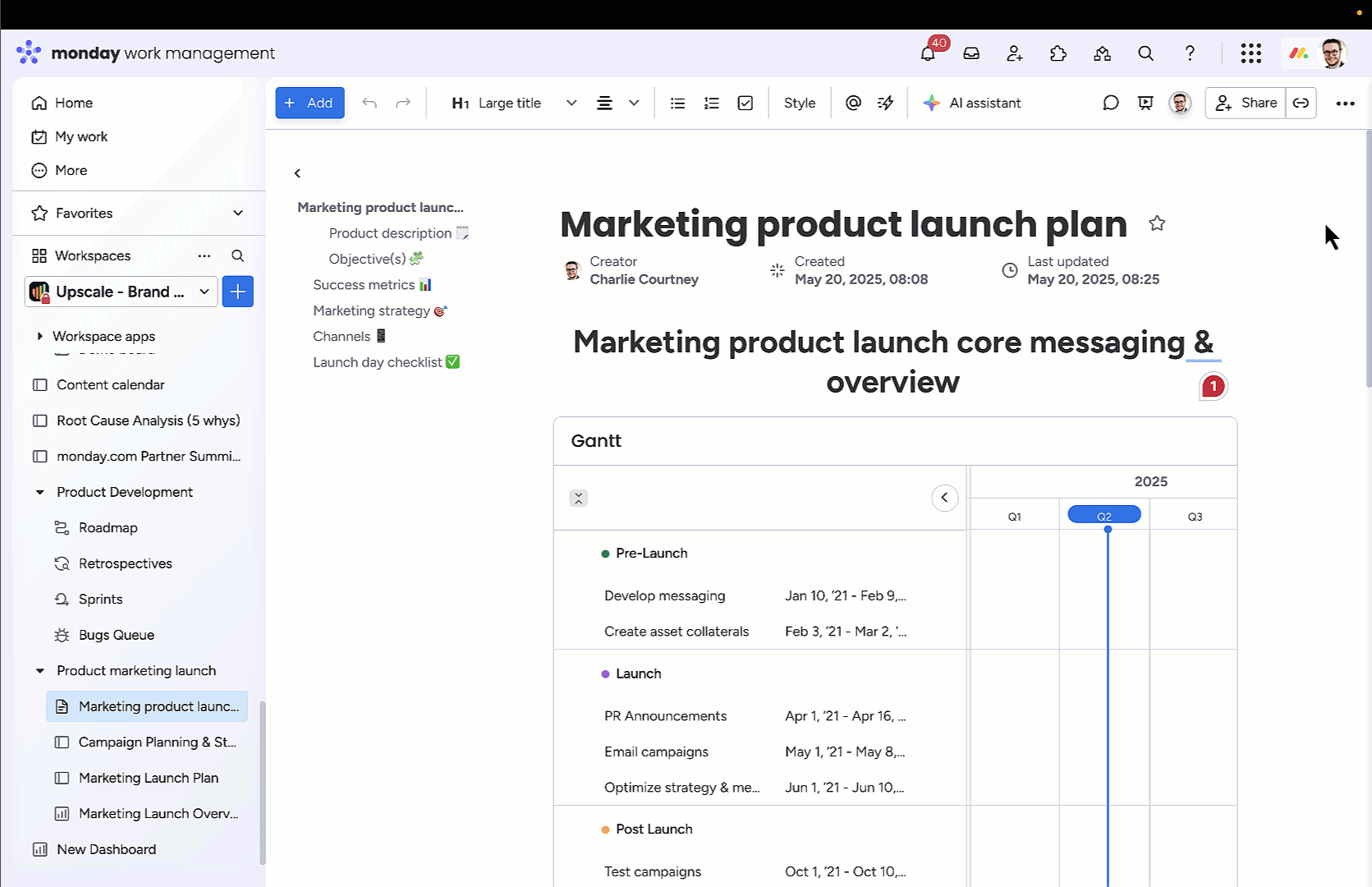Search within workspaces
This screenshot has width=1372, height=887.
[x=237, y=255]
